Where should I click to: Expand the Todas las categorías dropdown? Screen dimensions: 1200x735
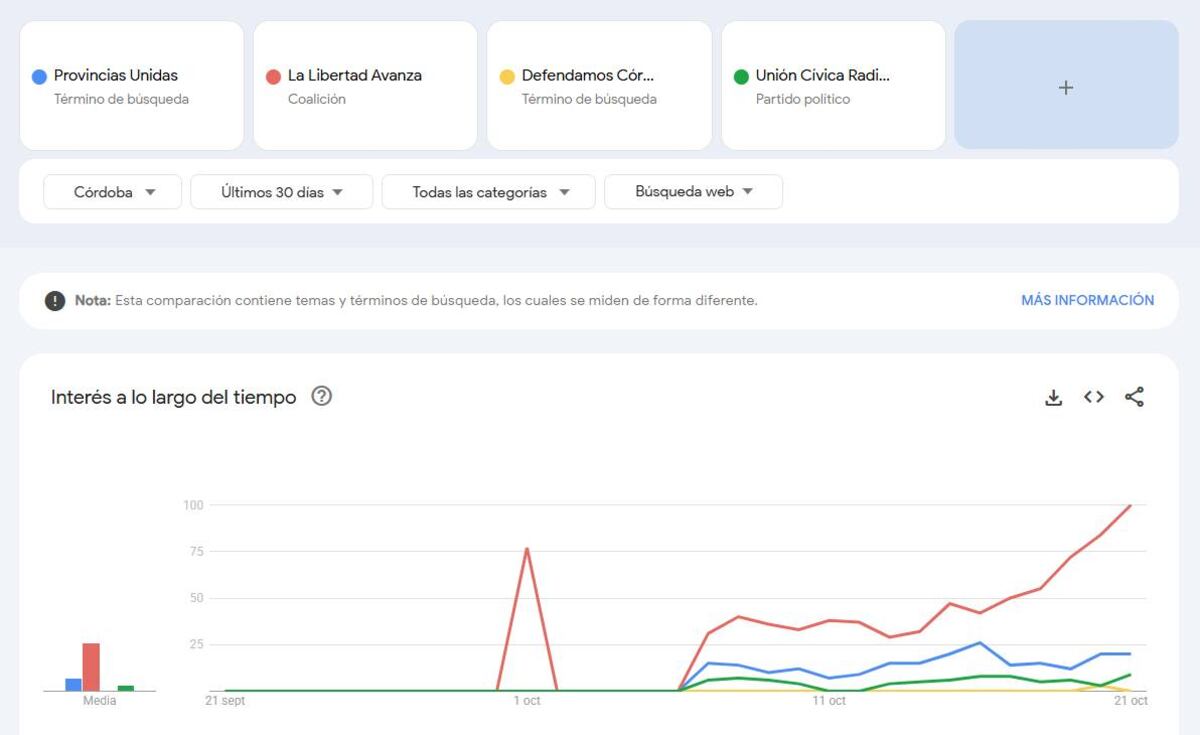point(489,192)
